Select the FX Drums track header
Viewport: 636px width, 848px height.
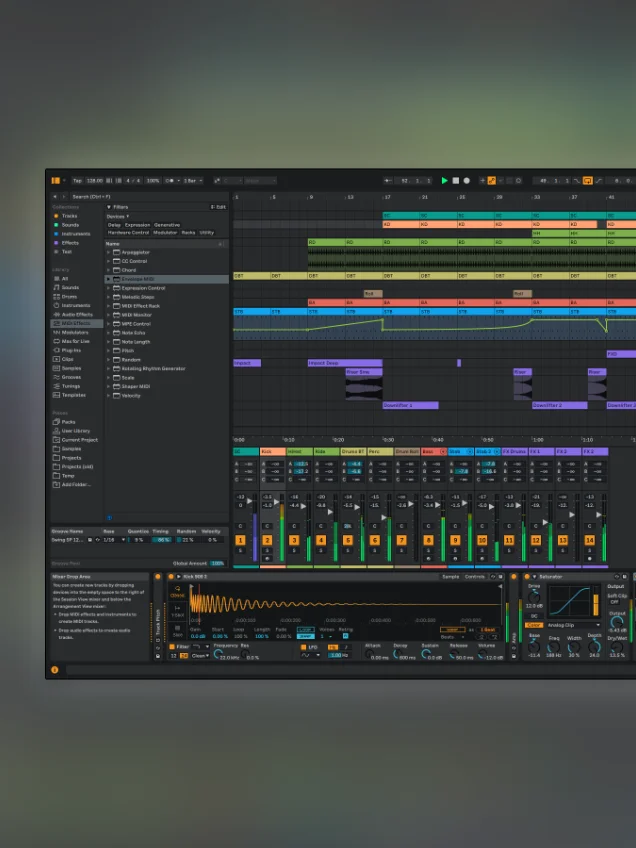[514, 452]
